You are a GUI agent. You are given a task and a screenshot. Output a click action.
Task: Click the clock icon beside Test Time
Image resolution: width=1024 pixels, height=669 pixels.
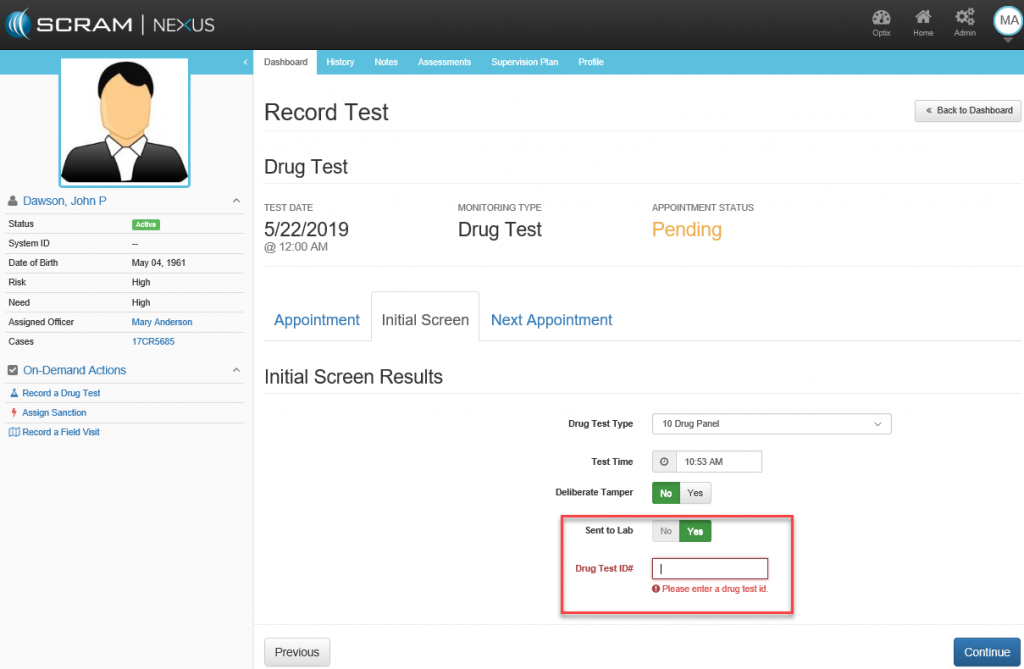pos(664,461)
